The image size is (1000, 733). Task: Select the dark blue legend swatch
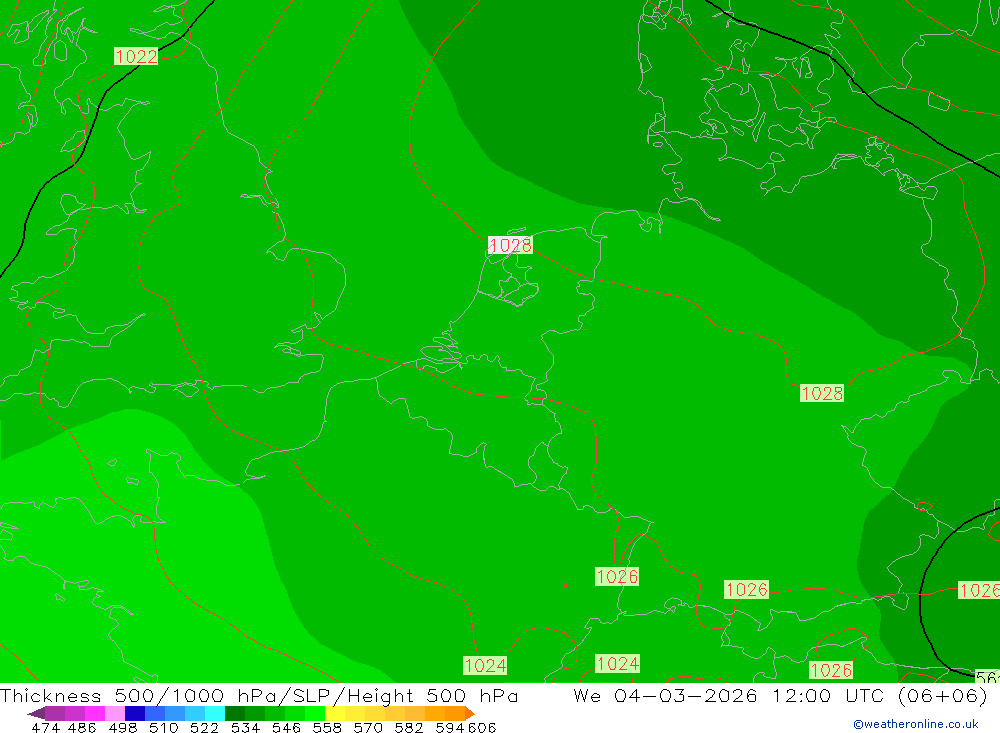[x=133, y=713]
